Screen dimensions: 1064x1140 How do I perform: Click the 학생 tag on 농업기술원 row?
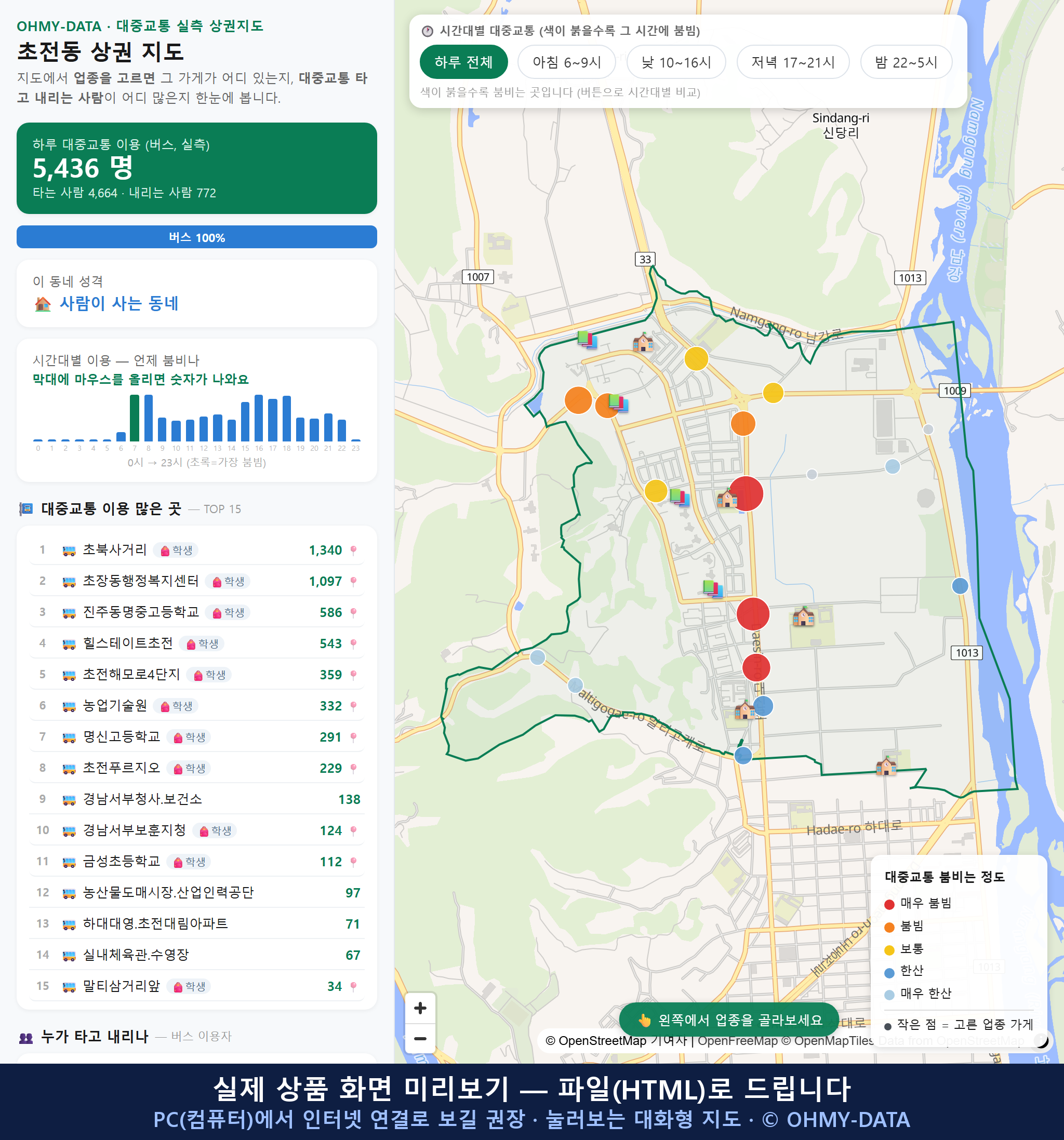click(x=176, y=706)
